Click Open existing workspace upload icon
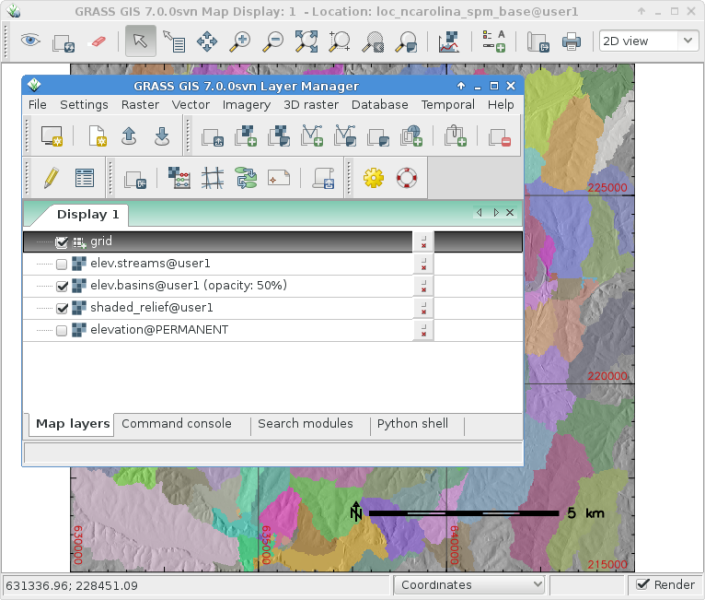This screenshot has width=705, height=600. 129,136
